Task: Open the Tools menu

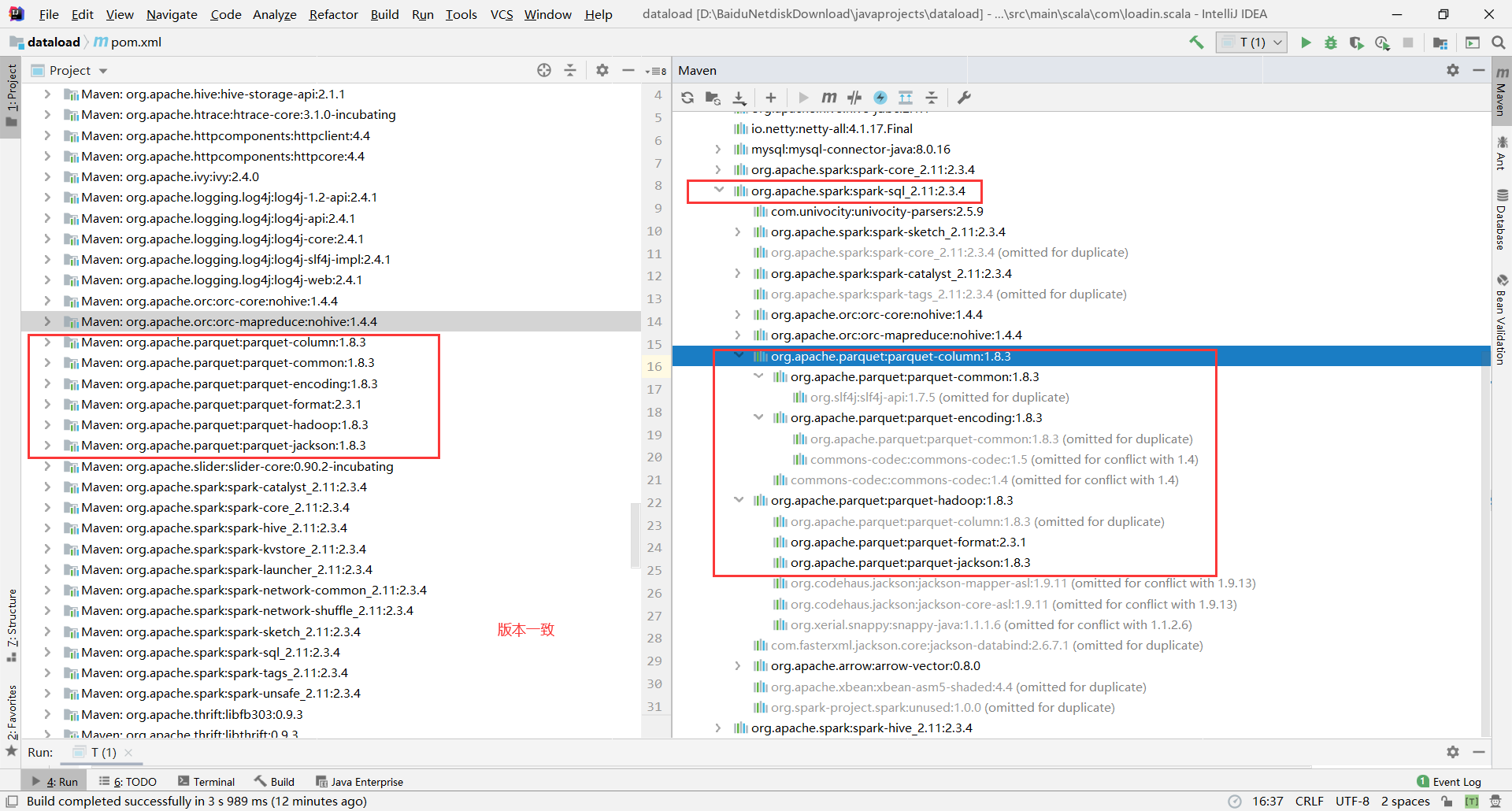Action: pos(461,14)
